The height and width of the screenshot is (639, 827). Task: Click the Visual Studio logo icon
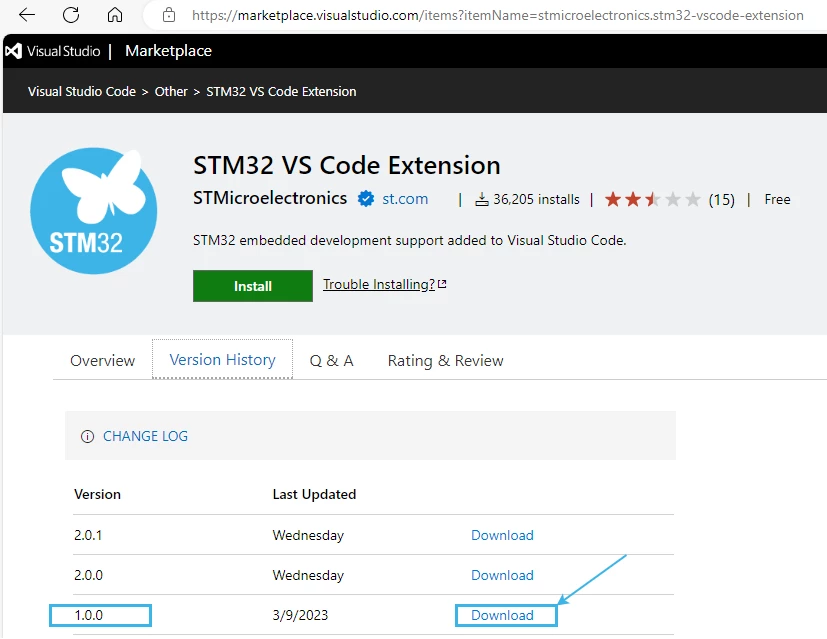[x=13, y=51]
